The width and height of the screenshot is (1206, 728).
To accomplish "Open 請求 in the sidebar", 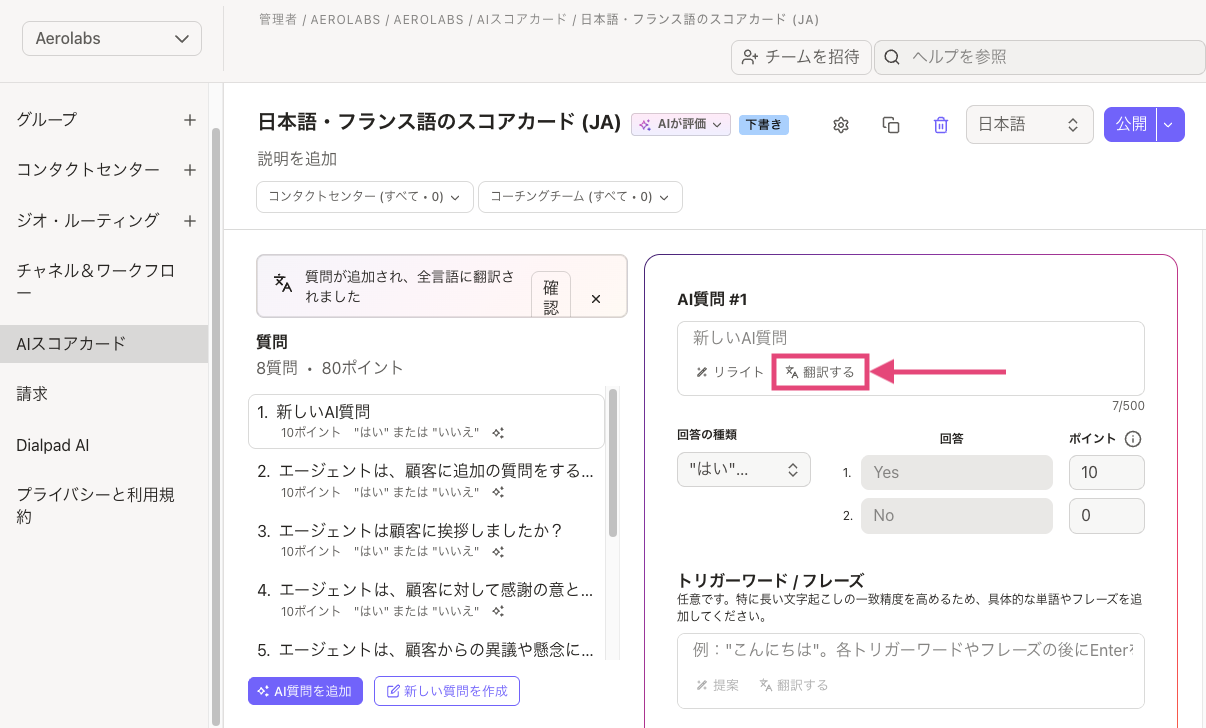I will pyautogui.click(x=32, y=394).
